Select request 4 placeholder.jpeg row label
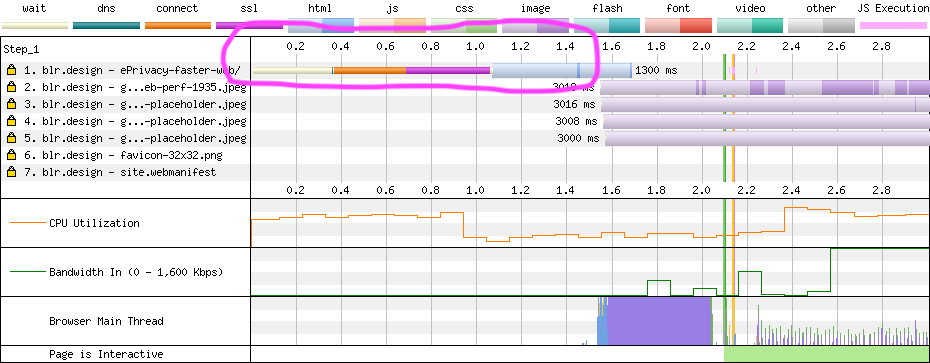 pyautogui.click(x=135, y=122)
